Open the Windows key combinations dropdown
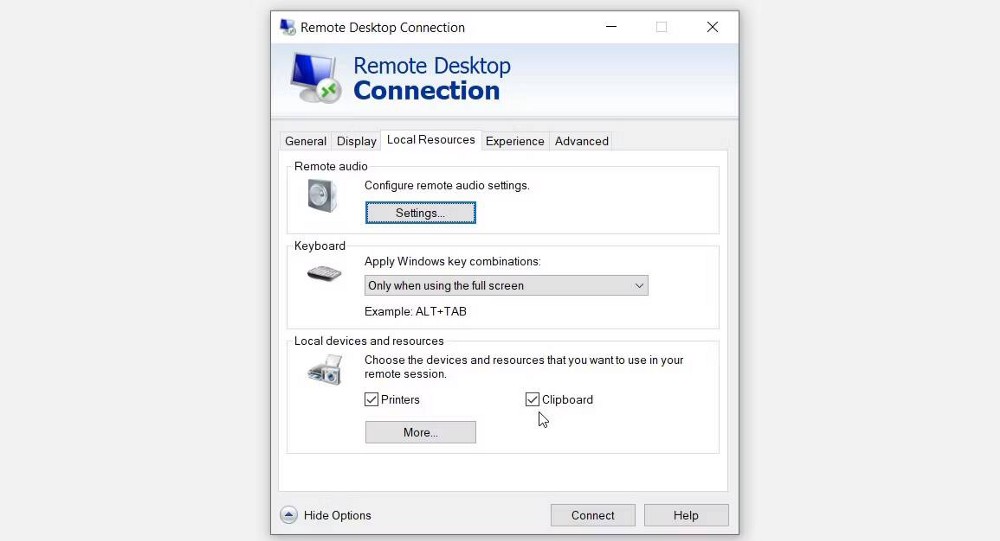 point(506,285)
